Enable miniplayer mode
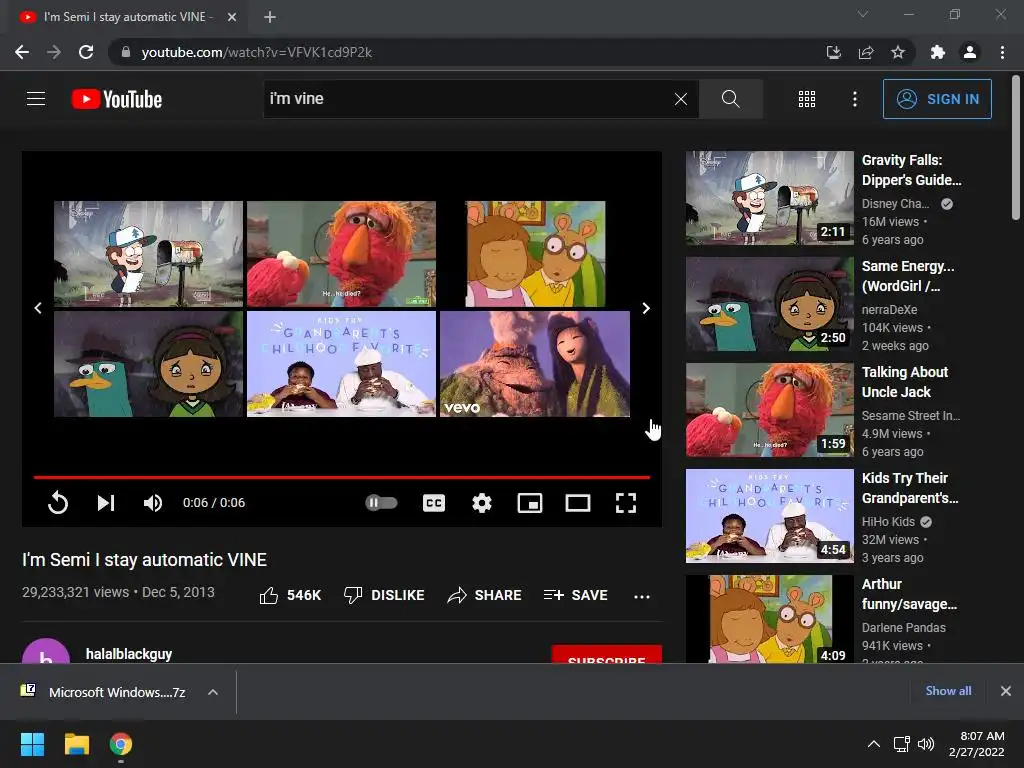This screenshot has height=768, width=1024. click(x=530, y=503)
